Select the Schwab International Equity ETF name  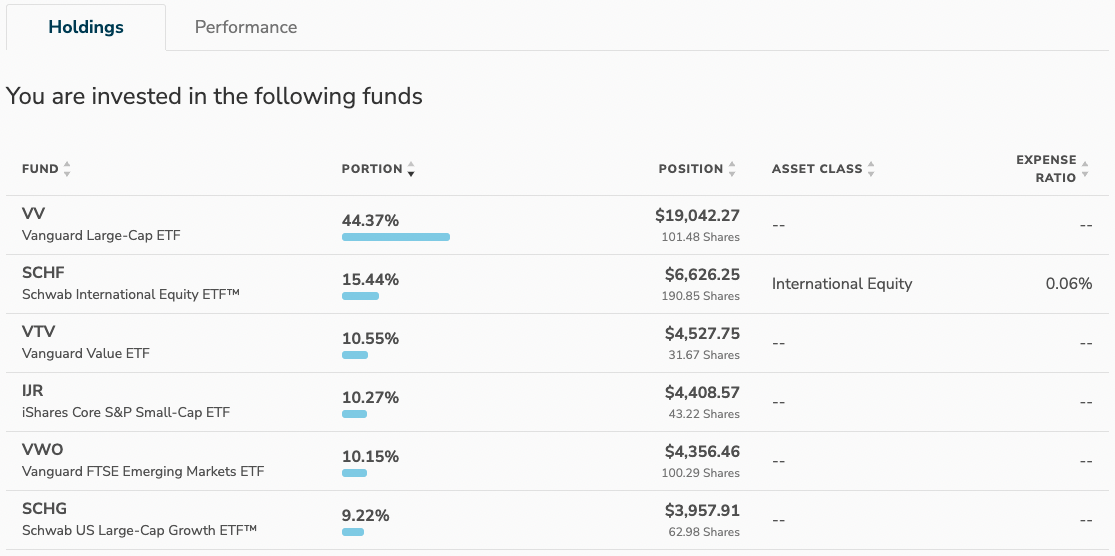131,294
